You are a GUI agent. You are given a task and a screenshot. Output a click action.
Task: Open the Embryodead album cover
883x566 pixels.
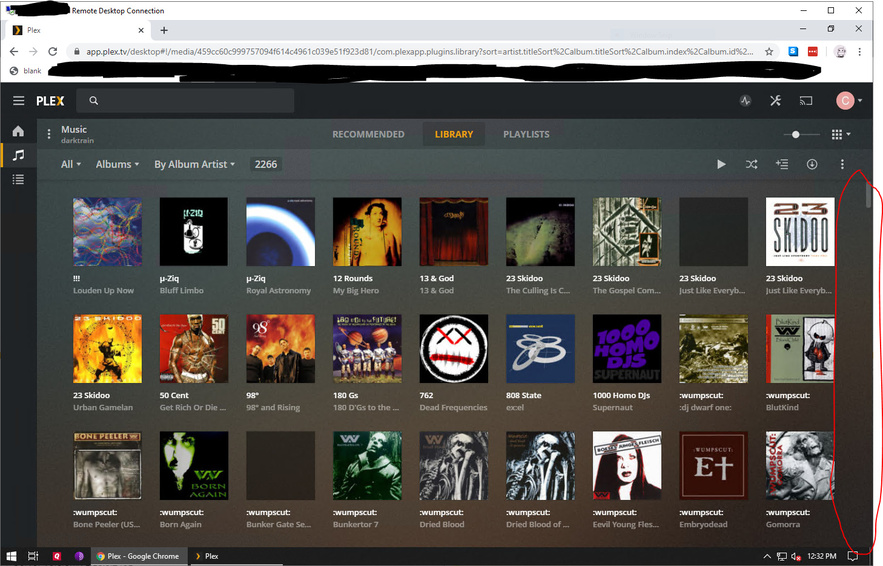pyautogui.click(x=714, y=466)
